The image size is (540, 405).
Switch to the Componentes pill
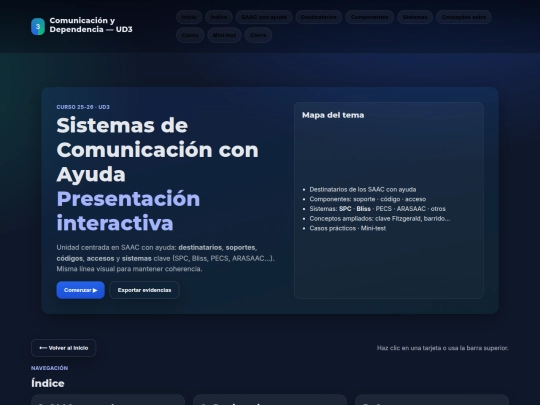[370, 17]
